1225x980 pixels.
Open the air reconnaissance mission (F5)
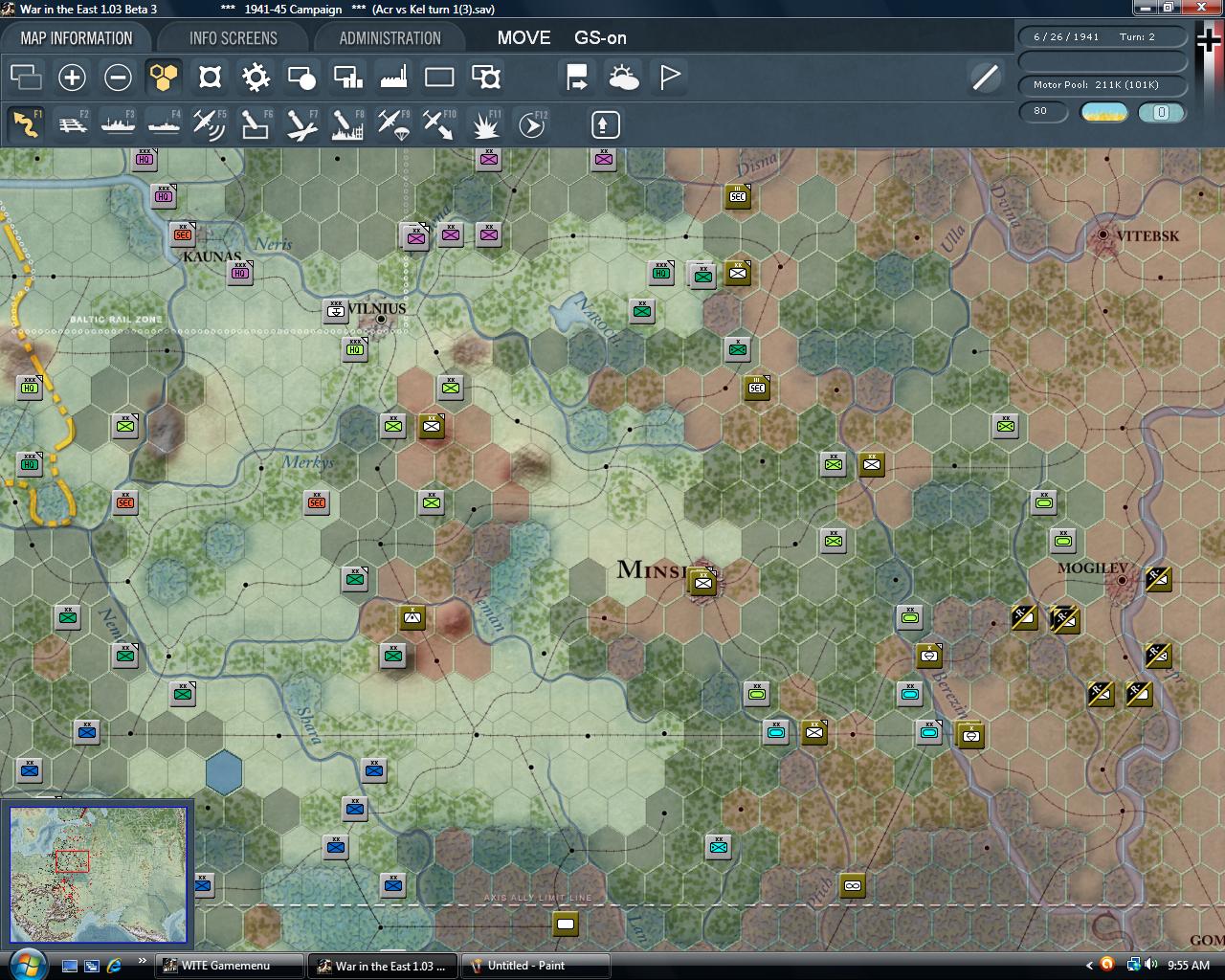(x=210, y=124)
